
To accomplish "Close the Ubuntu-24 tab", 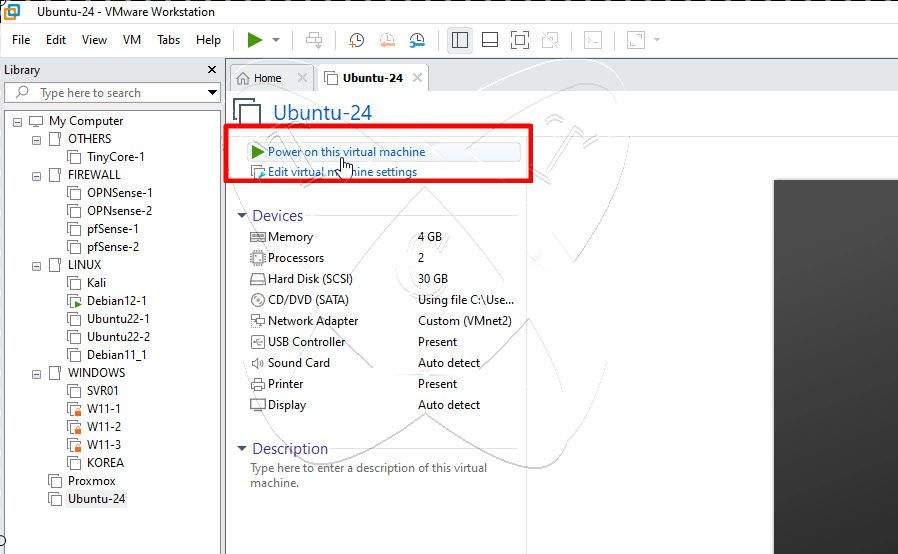I will [x=418, y=77].
